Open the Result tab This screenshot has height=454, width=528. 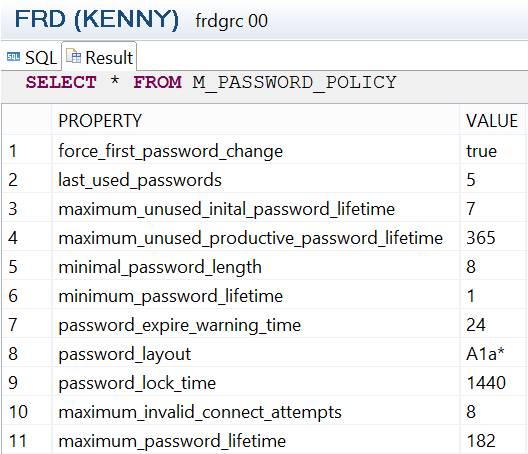pyautogui.click(x=99, y=57)
